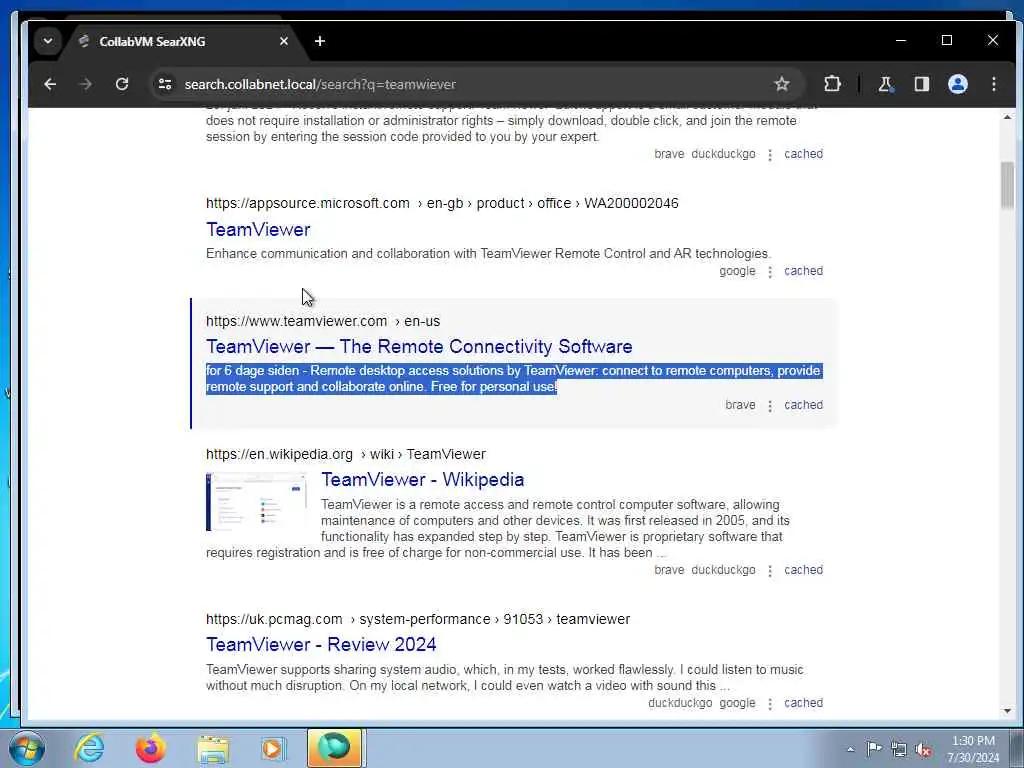Open cached link for the topmost result
This screenshot has width=1024, height=768.
tap(803, 154)
